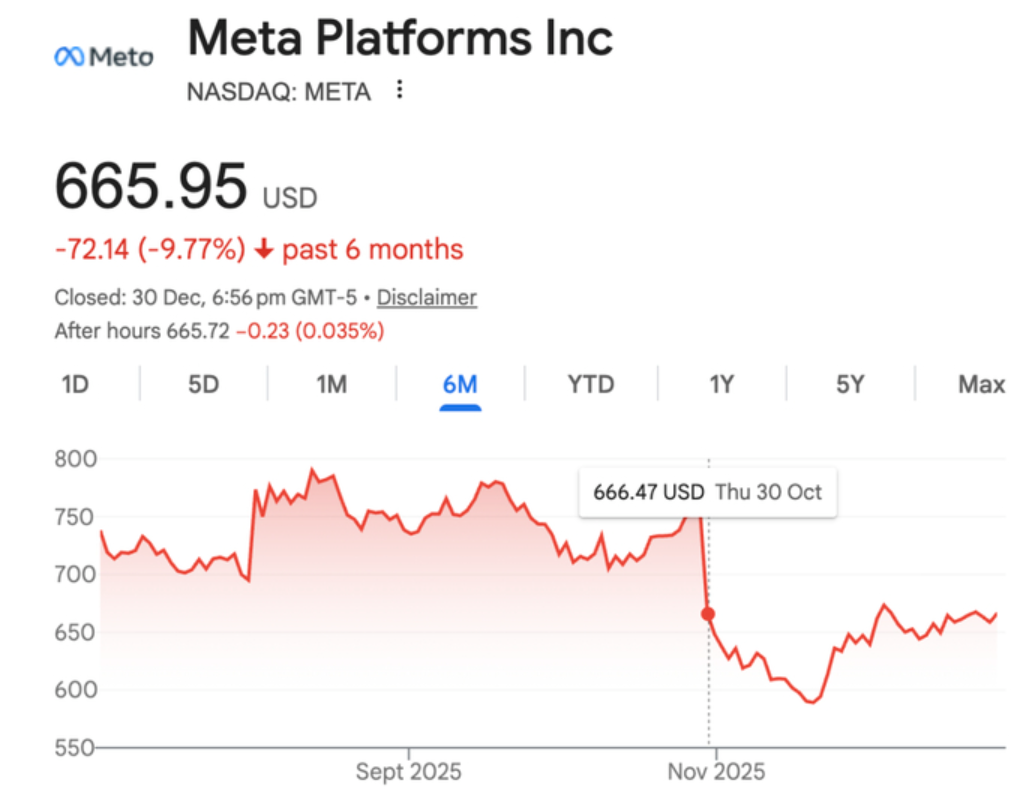This screenshot has width=1029, height=801.
Task: Open the Disclaimer link
Action: pyautogui.click(x=427, y=298)
